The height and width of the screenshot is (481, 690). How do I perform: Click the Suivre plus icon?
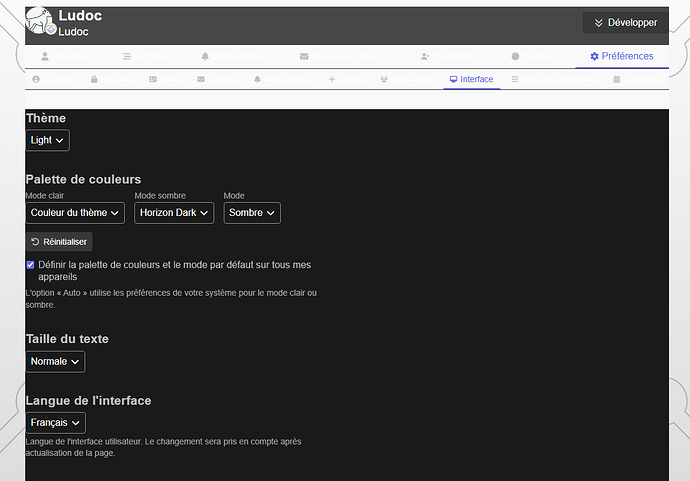(x=332, y=79)
